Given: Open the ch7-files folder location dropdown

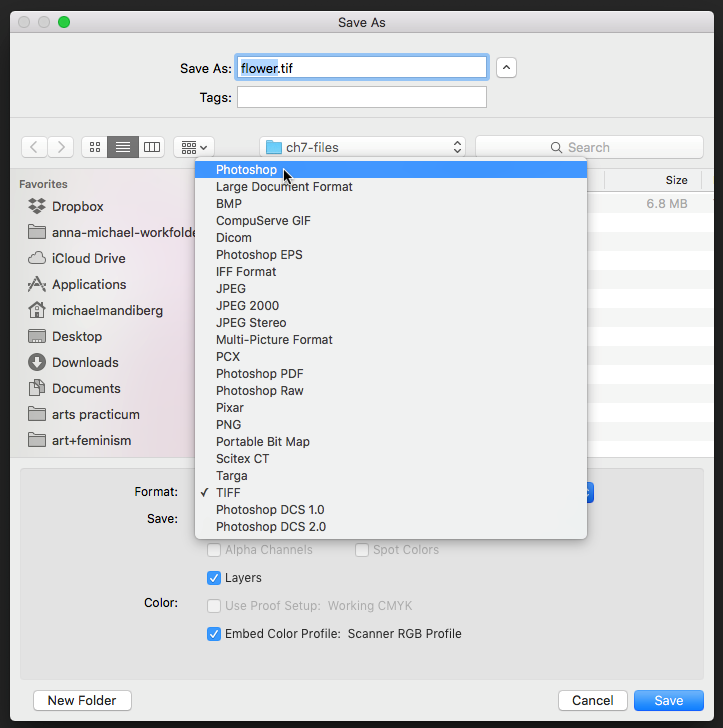Looking at the screenshot, I should 362,147.
